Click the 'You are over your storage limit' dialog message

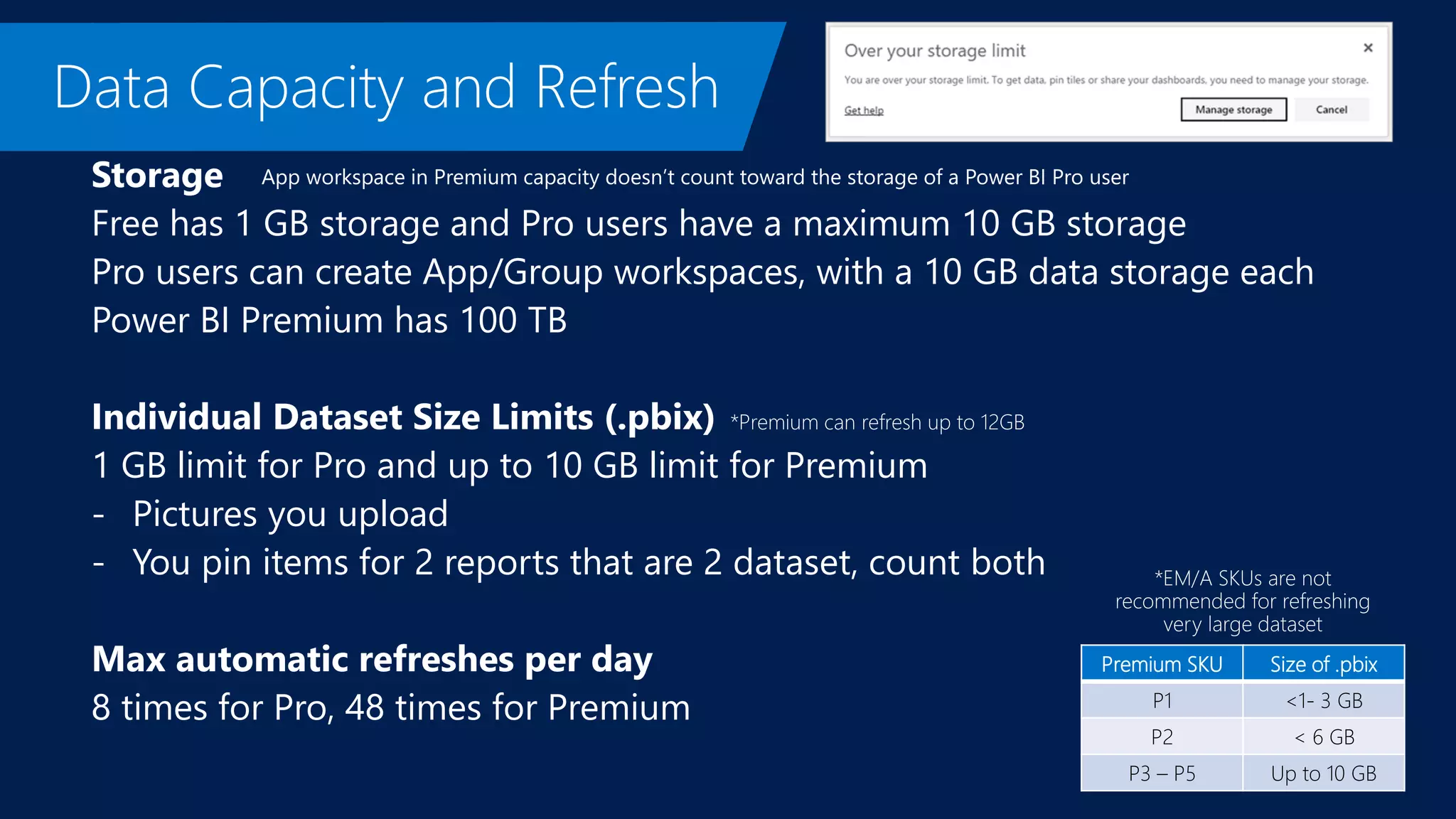(1106, 80)
